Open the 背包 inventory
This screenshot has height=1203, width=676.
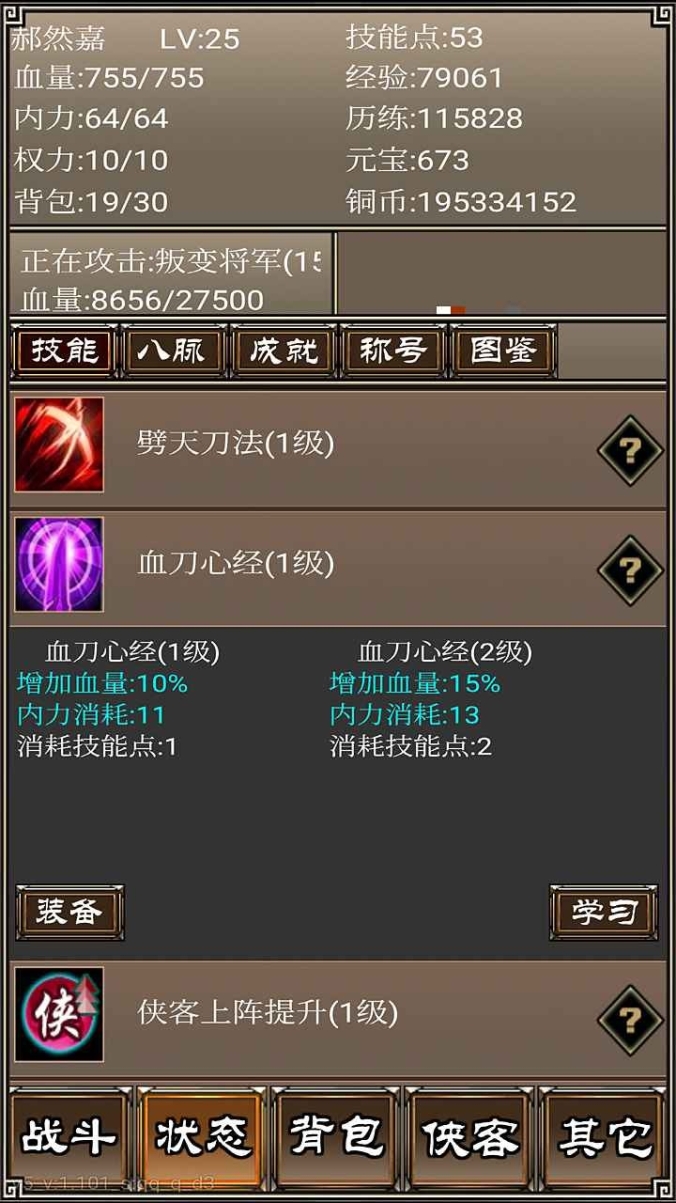click(337, 1137)
